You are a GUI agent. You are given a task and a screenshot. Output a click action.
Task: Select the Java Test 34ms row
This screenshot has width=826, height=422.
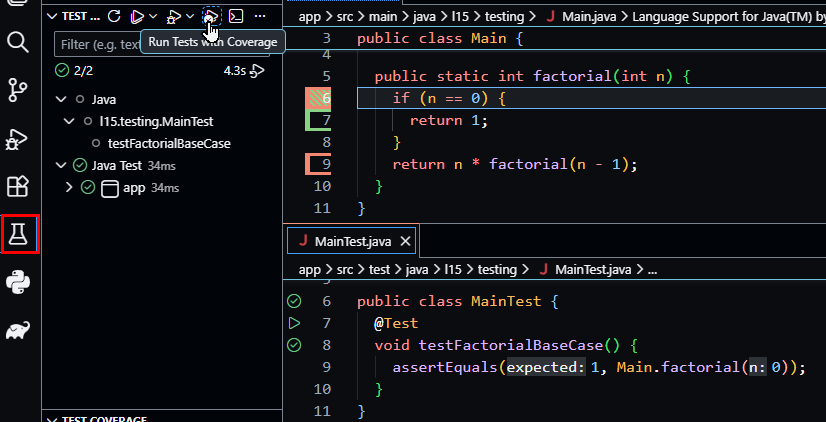pos(162,165)
